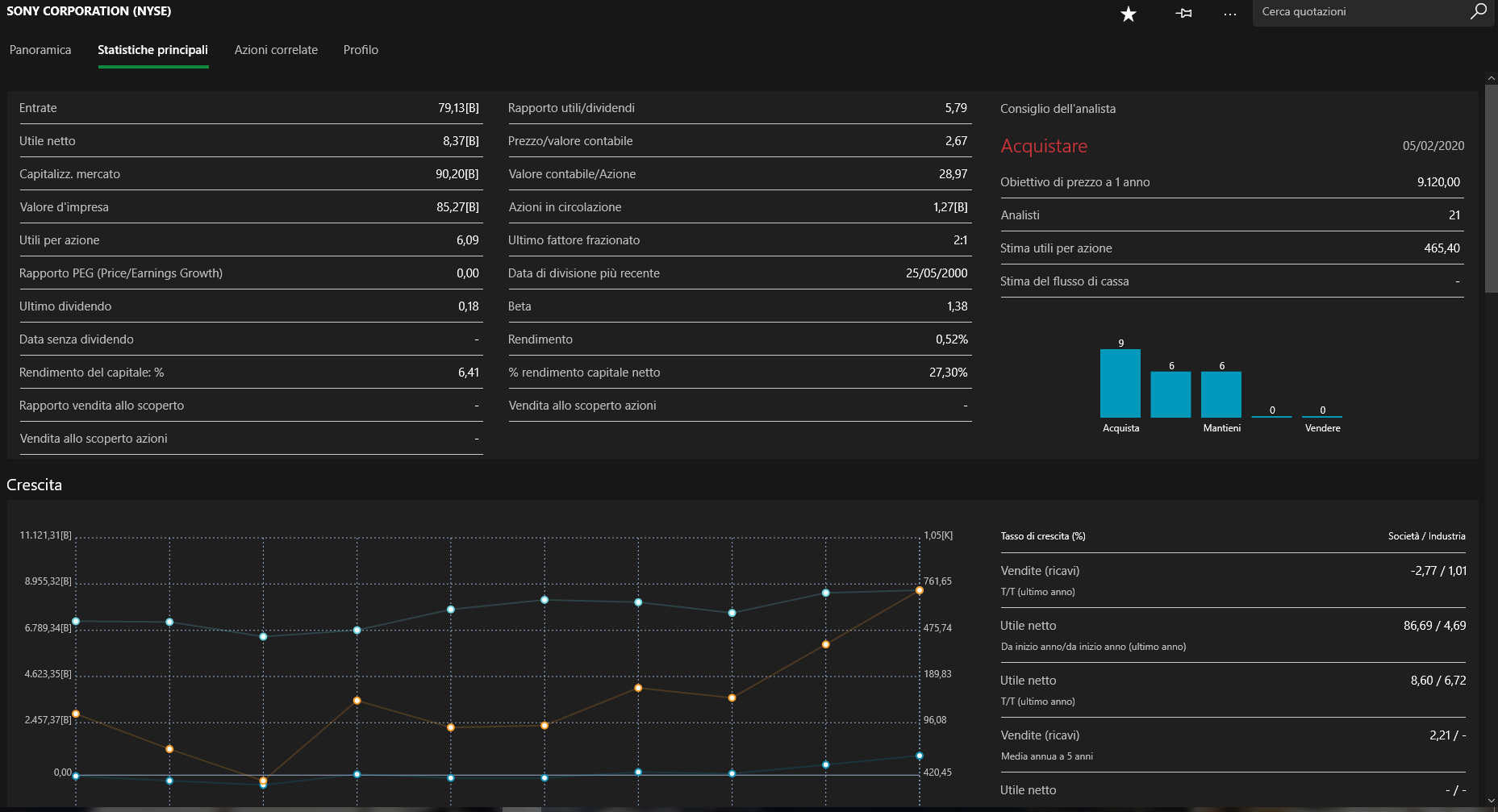Click division date 25/05/2000
The width and height of the screenshot is (1498, 812).
937,273
